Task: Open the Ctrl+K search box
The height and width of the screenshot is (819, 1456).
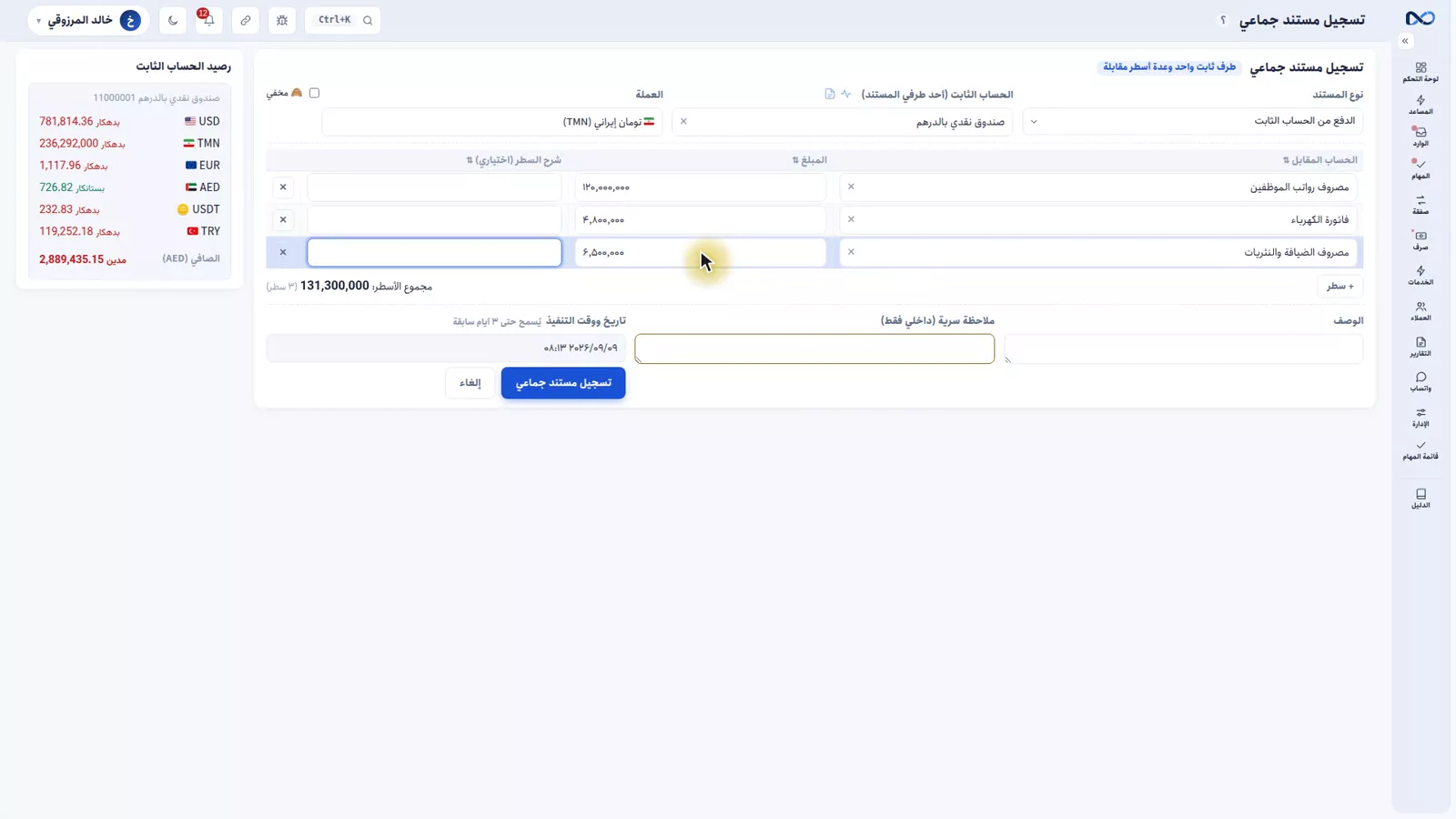Action: 343,20
